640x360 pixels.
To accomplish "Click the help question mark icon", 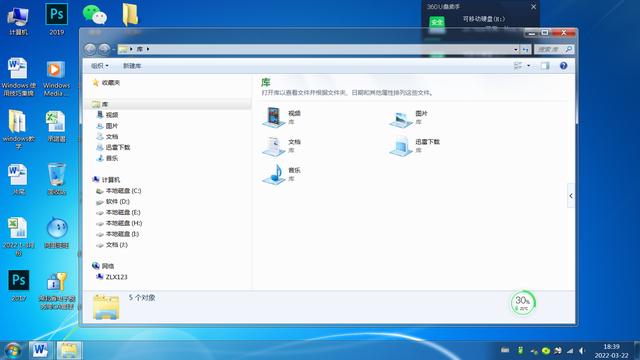I will coord(563,66).
